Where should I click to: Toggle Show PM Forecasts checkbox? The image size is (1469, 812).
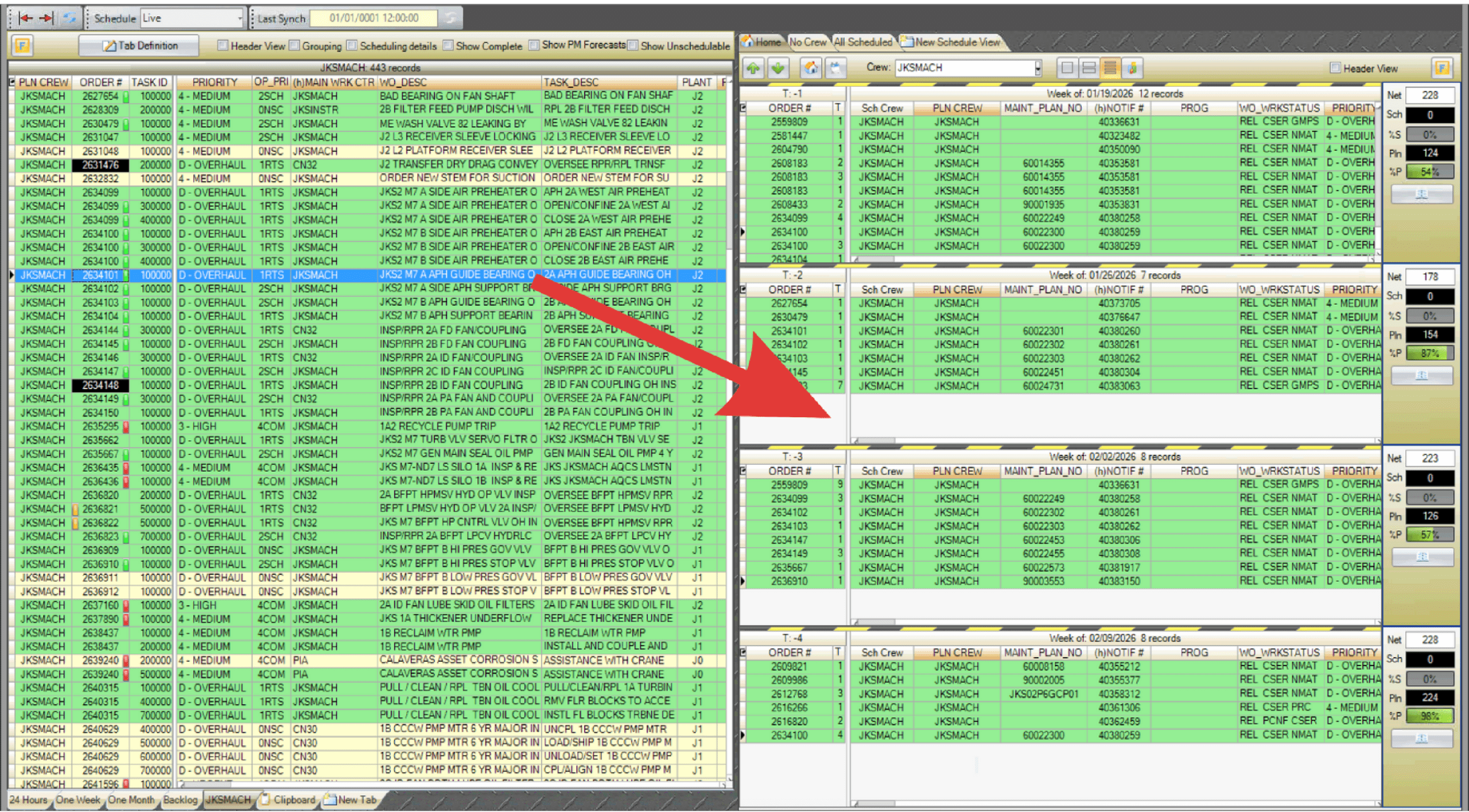(534, 45)
